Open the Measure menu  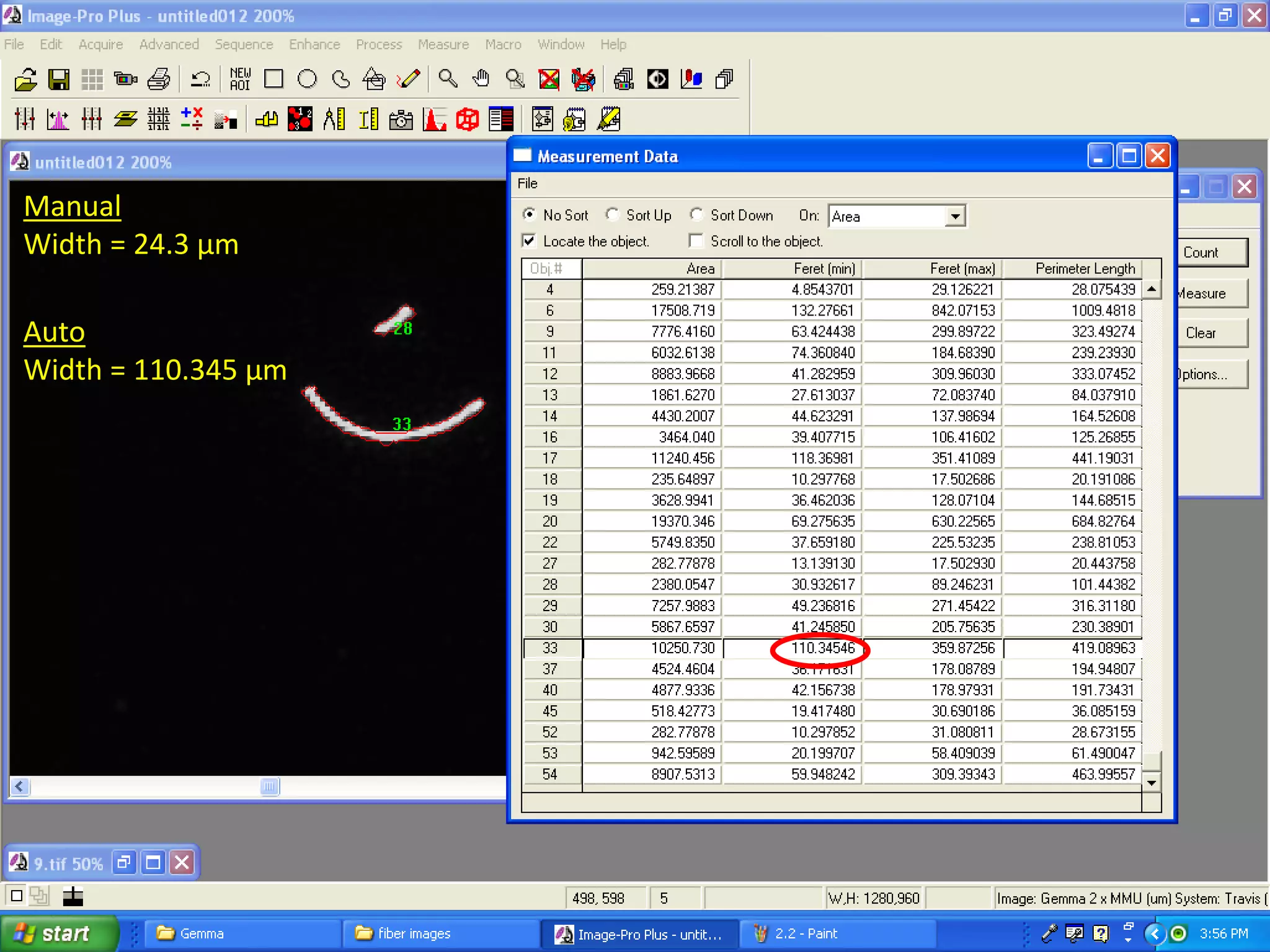pyautogui.click(x=443, y=45)
